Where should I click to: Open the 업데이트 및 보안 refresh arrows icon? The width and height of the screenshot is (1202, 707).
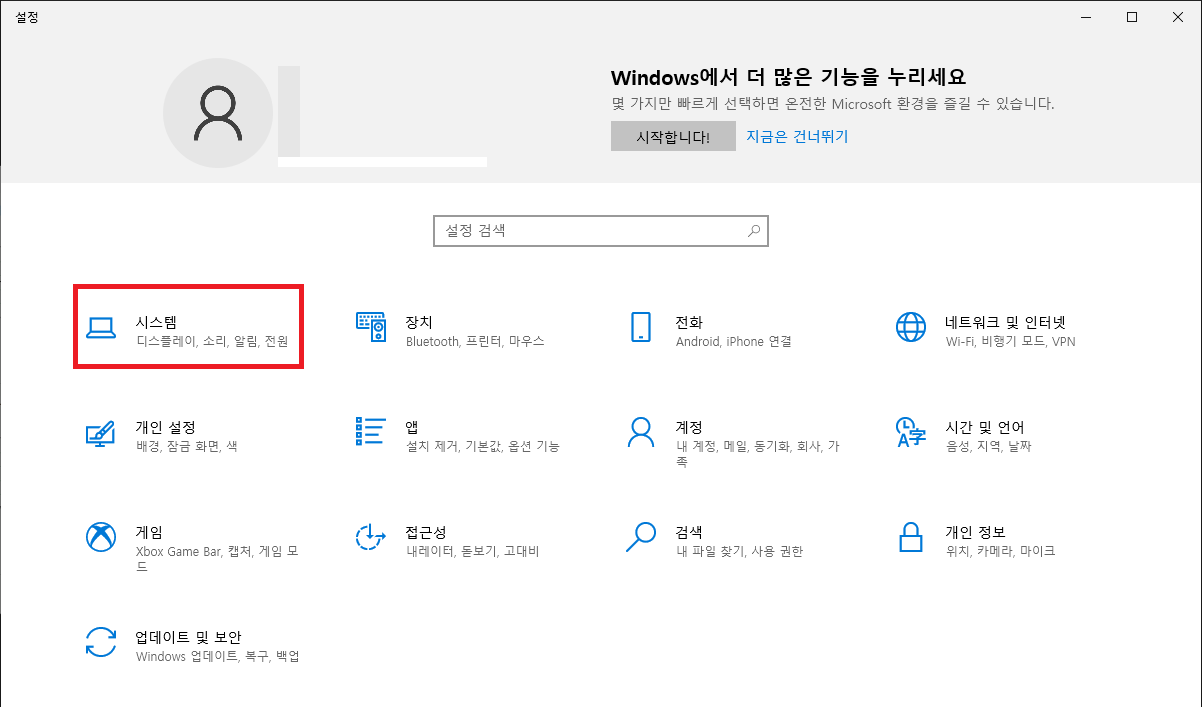coord(101,641)
